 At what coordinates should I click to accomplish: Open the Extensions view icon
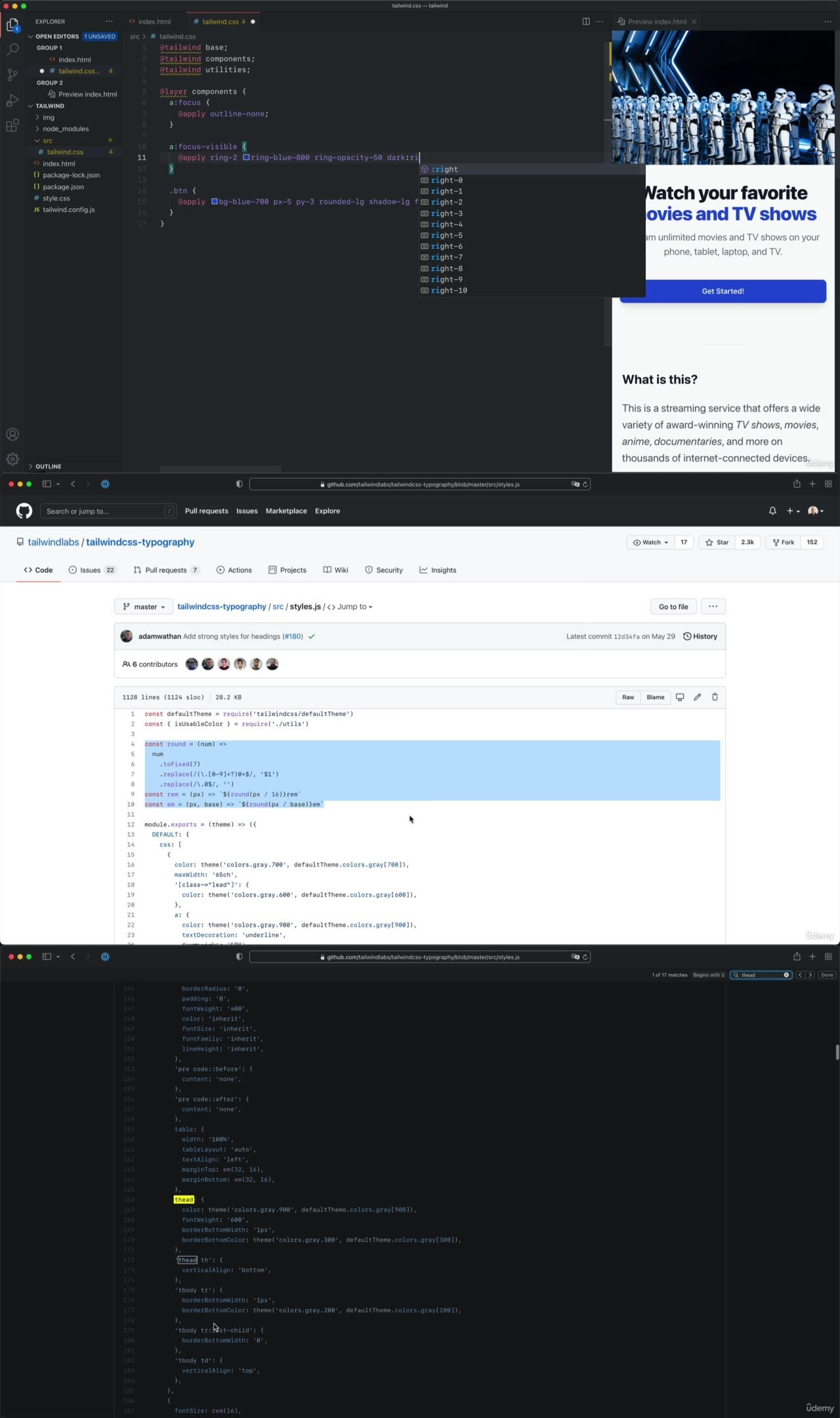[x=12, y=126]
